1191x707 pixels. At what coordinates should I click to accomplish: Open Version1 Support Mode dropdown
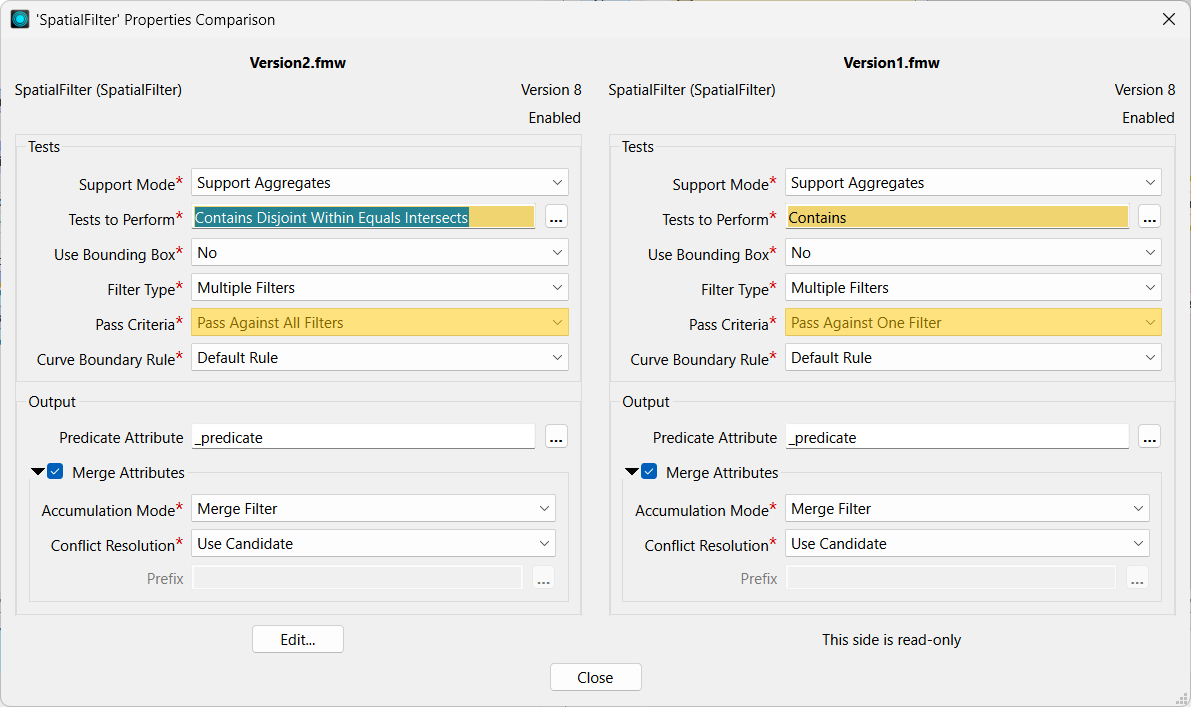point(973,182)
